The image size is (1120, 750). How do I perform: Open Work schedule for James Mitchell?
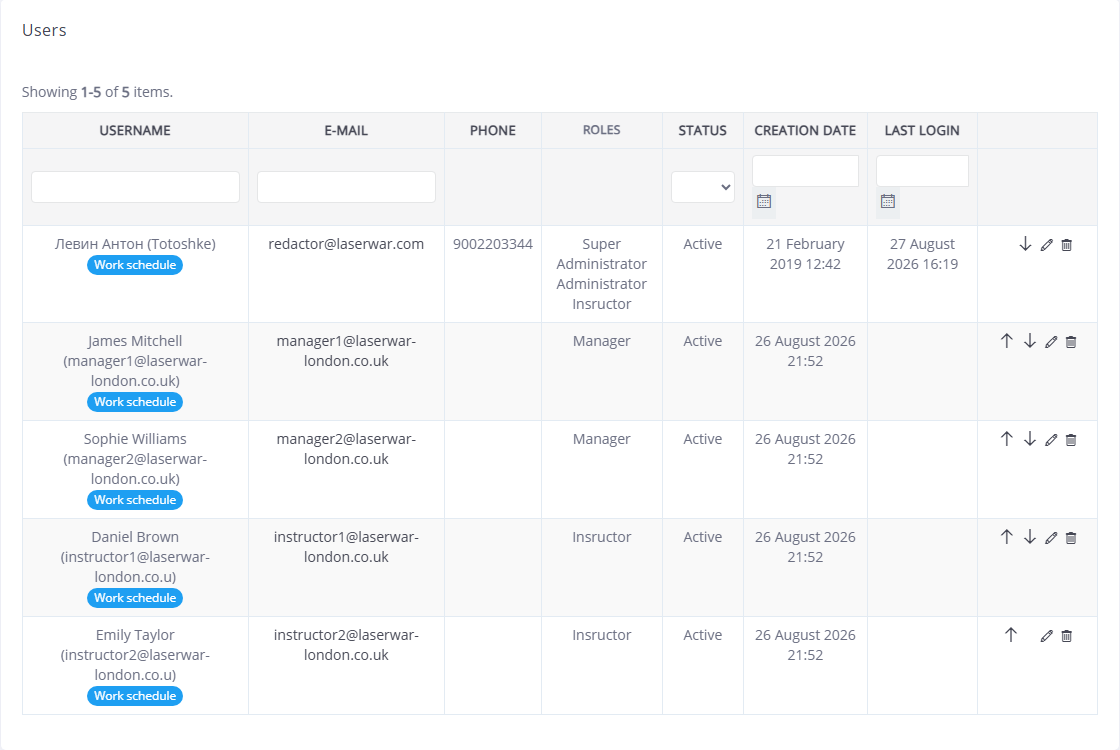[x=135, y=402]
